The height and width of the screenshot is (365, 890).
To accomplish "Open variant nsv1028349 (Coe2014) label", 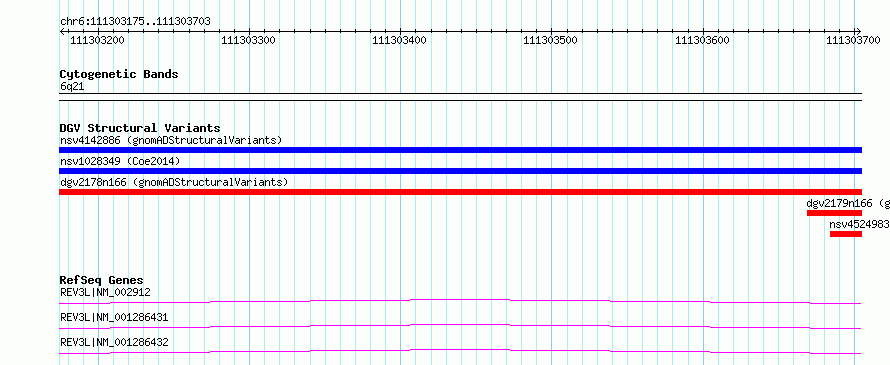I will [120, 161].
